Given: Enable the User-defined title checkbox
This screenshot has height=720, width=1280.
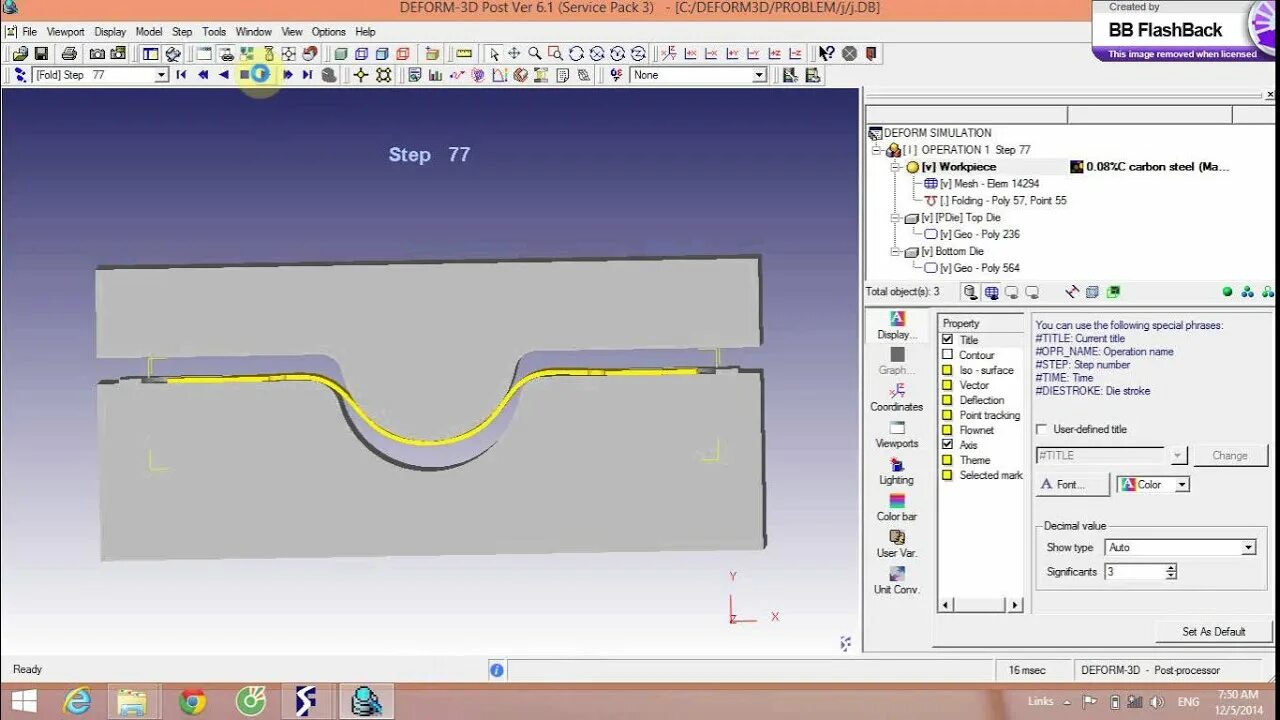Looking at the screenshot, I should [1042, 429].
